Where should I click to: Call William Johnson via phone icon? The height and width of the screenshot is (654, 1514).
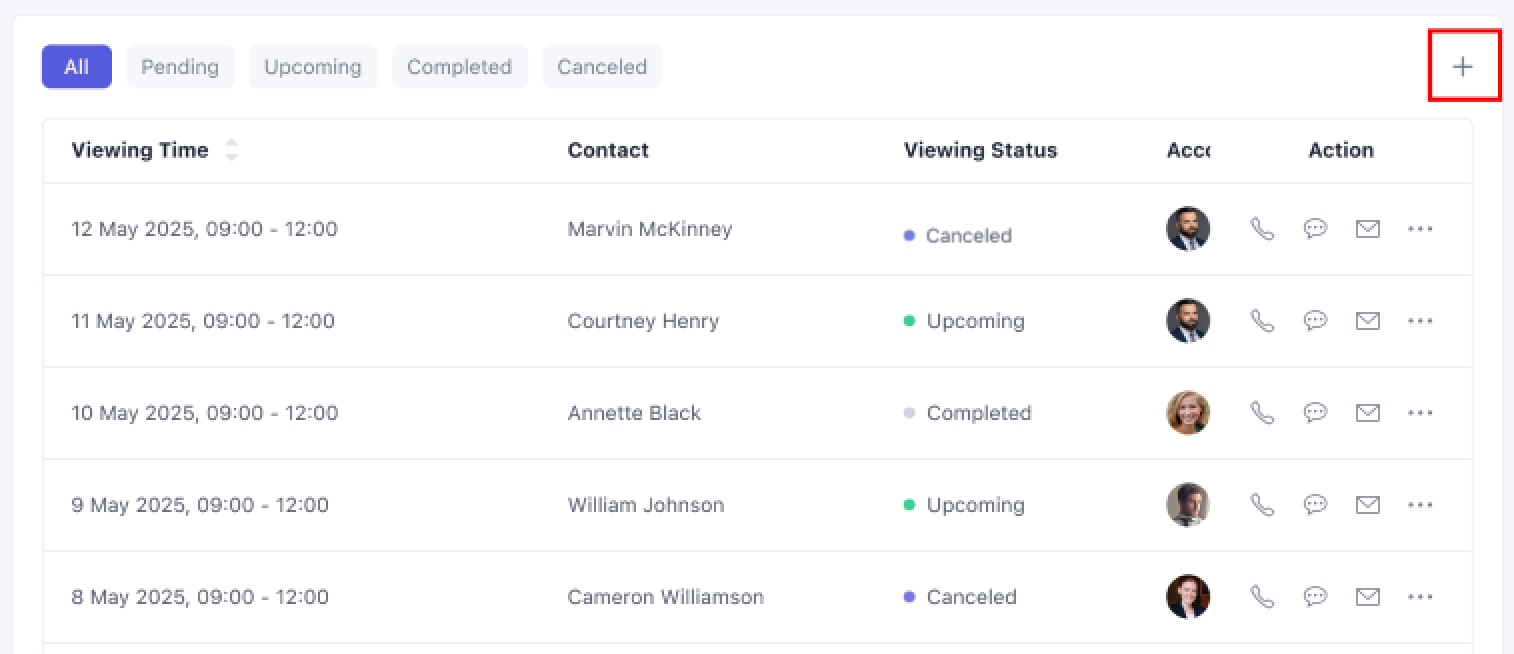pyautogui.click(x=1263, y=505)
